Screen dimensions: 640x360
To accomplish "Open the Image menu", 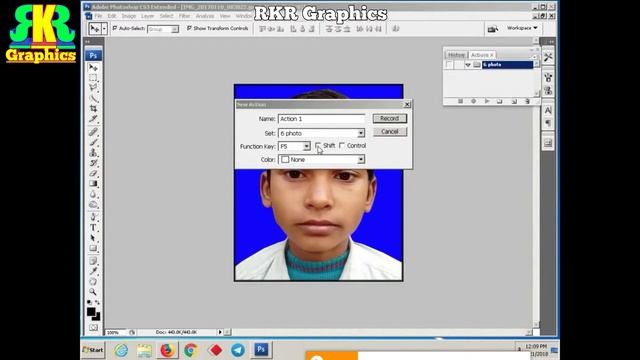I will (x=129, y=16).
